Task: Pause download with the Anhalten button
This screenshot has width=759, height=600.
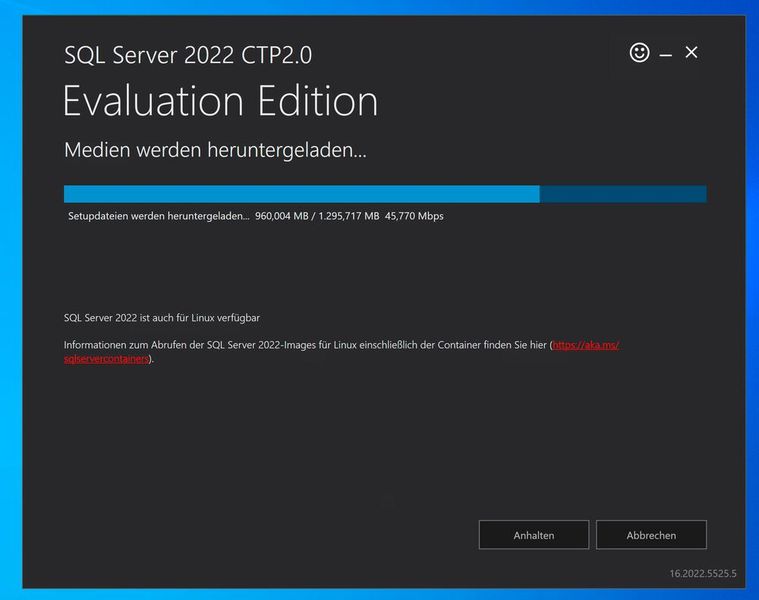Action: point(534,535)
